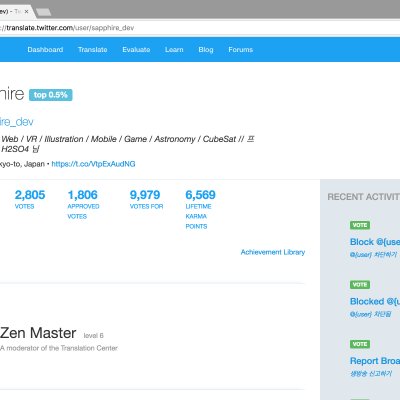Click the VOTE tag above Report entry
The image size is (400, 400).
pos(360,344)
